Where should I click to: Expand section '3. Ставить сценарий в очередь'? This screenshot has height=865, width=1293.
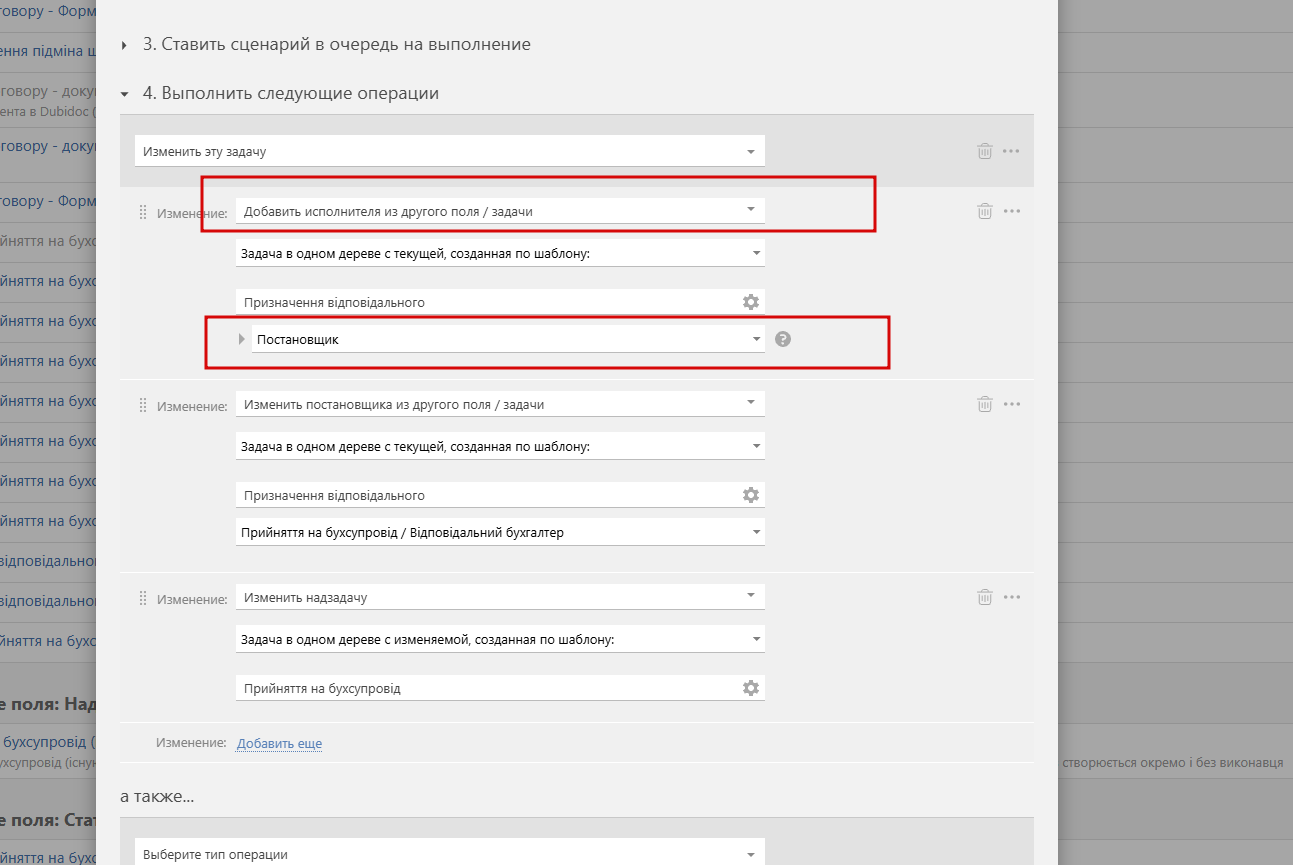pyautogui.click(x=125, y=45)
